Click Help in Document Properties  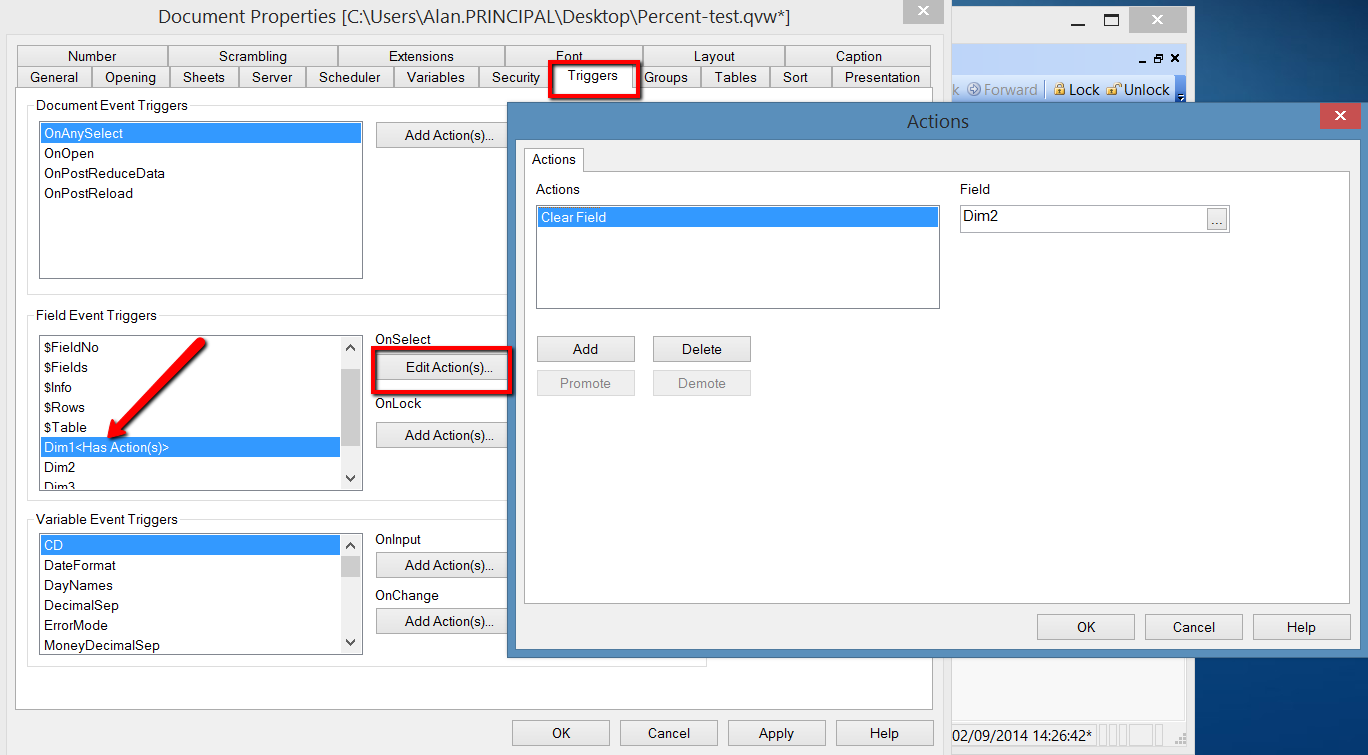coord(885,733)
